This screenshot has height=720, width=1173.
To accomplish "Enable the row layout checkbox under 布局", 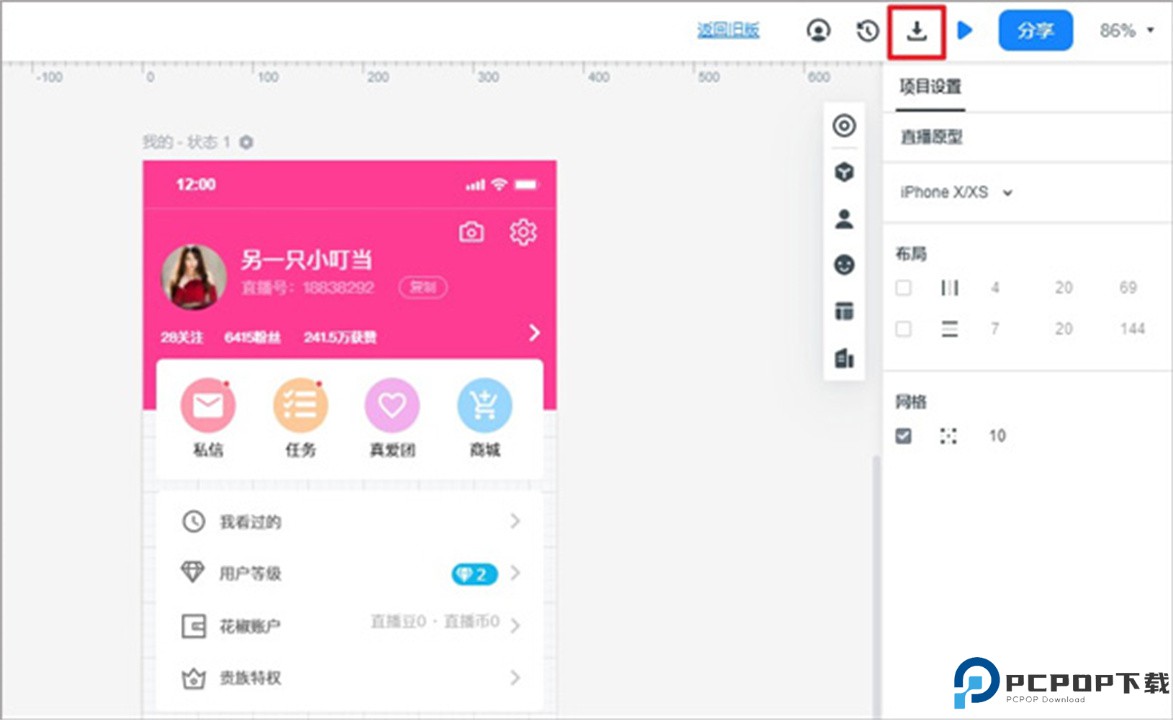I will pos(903,328).
